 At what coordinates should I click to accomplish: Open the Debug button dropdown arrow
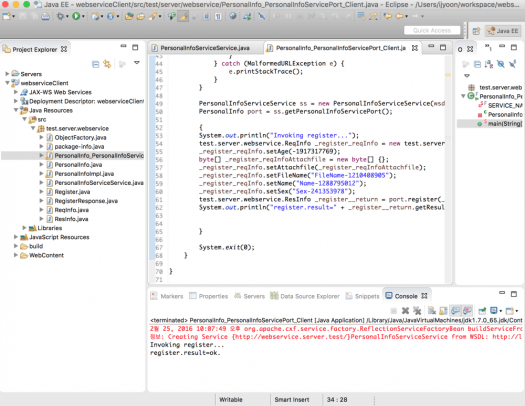click(67, 16)
